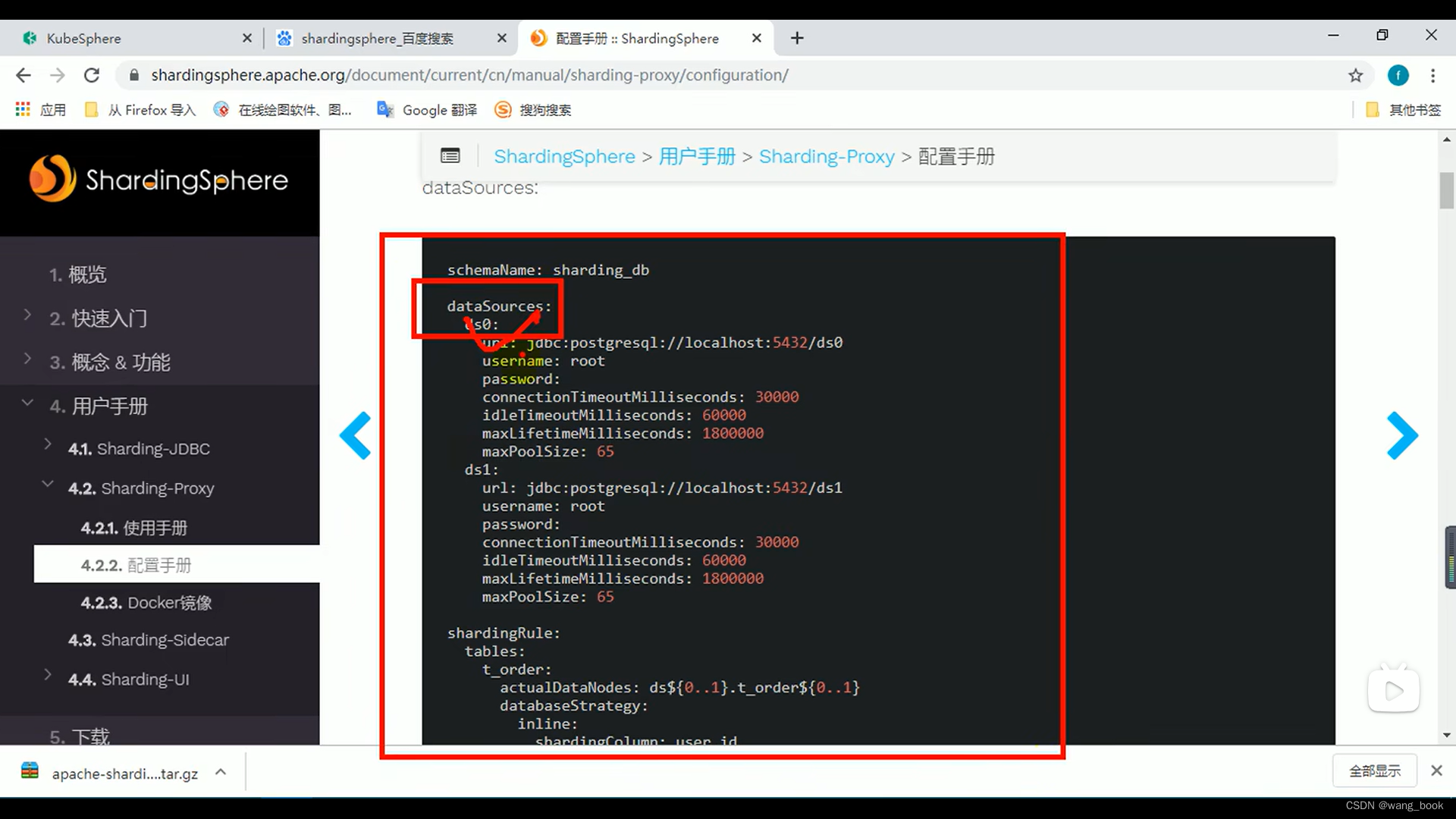Open 4.1. Sharding-JDBC section
The image size is (1456, 819).
point(139,449)
